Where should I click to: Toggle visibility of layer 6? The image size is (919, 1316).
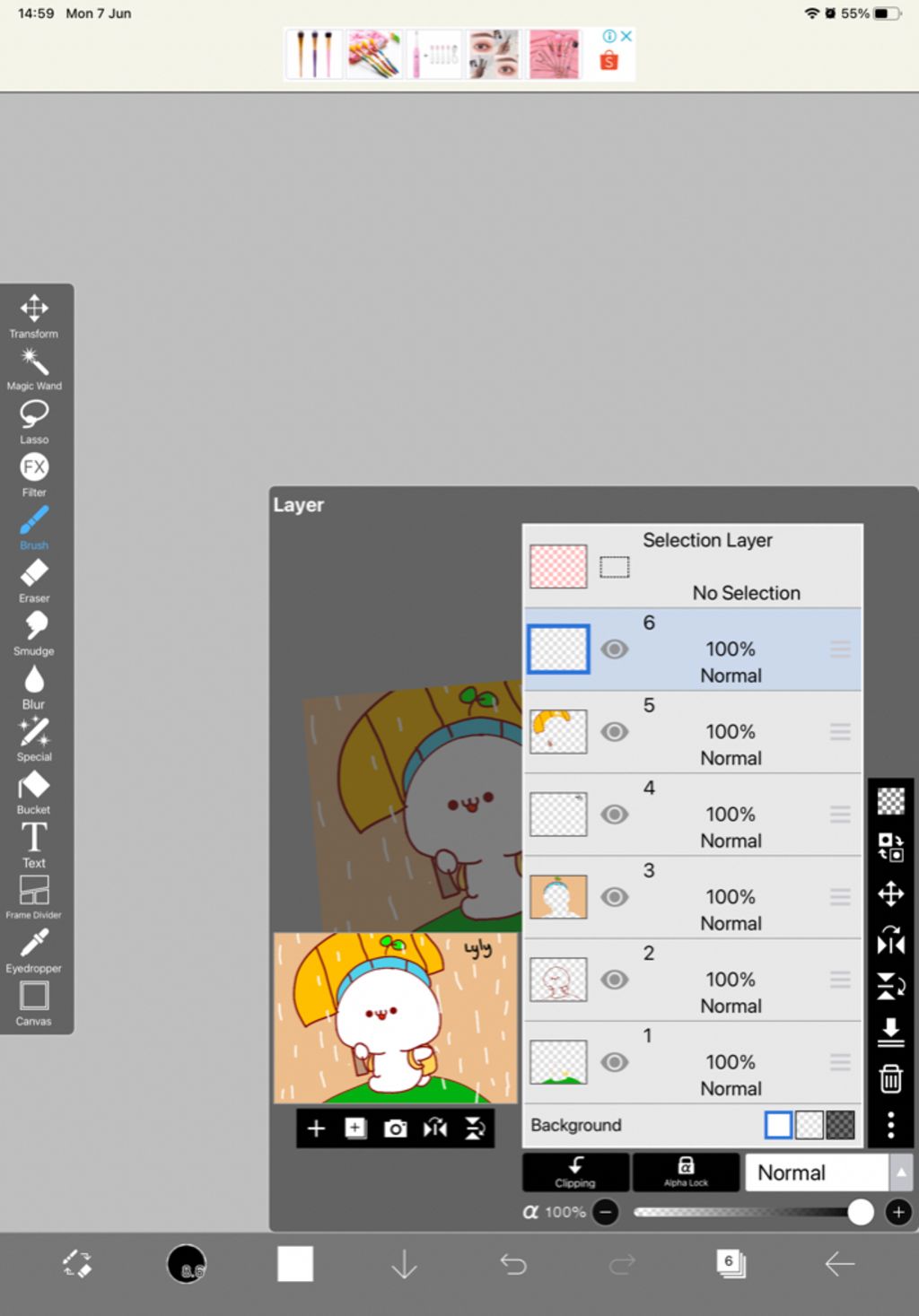614,649
